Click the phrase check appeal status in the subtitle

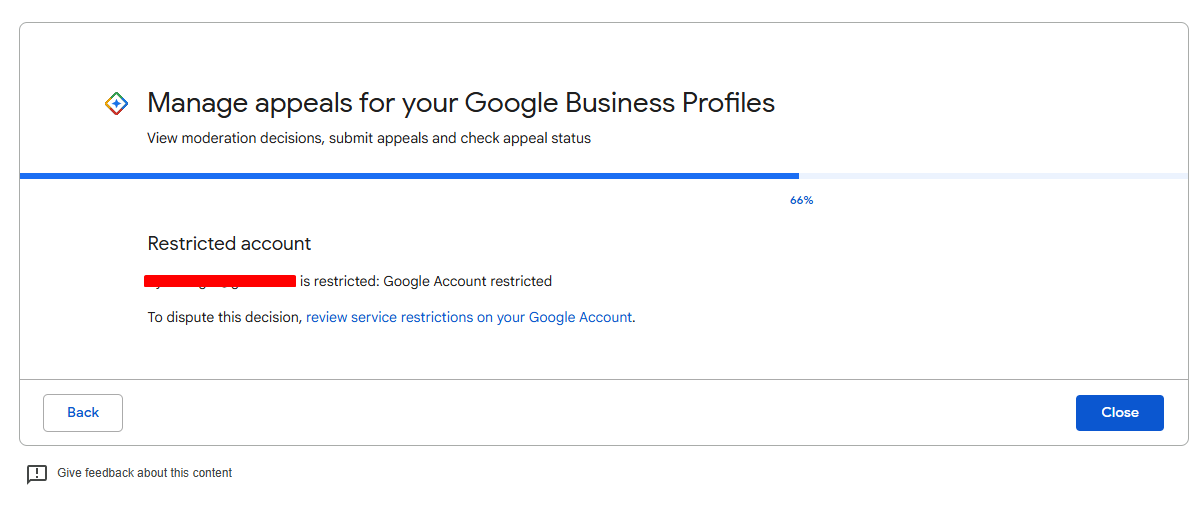point(525,138)
